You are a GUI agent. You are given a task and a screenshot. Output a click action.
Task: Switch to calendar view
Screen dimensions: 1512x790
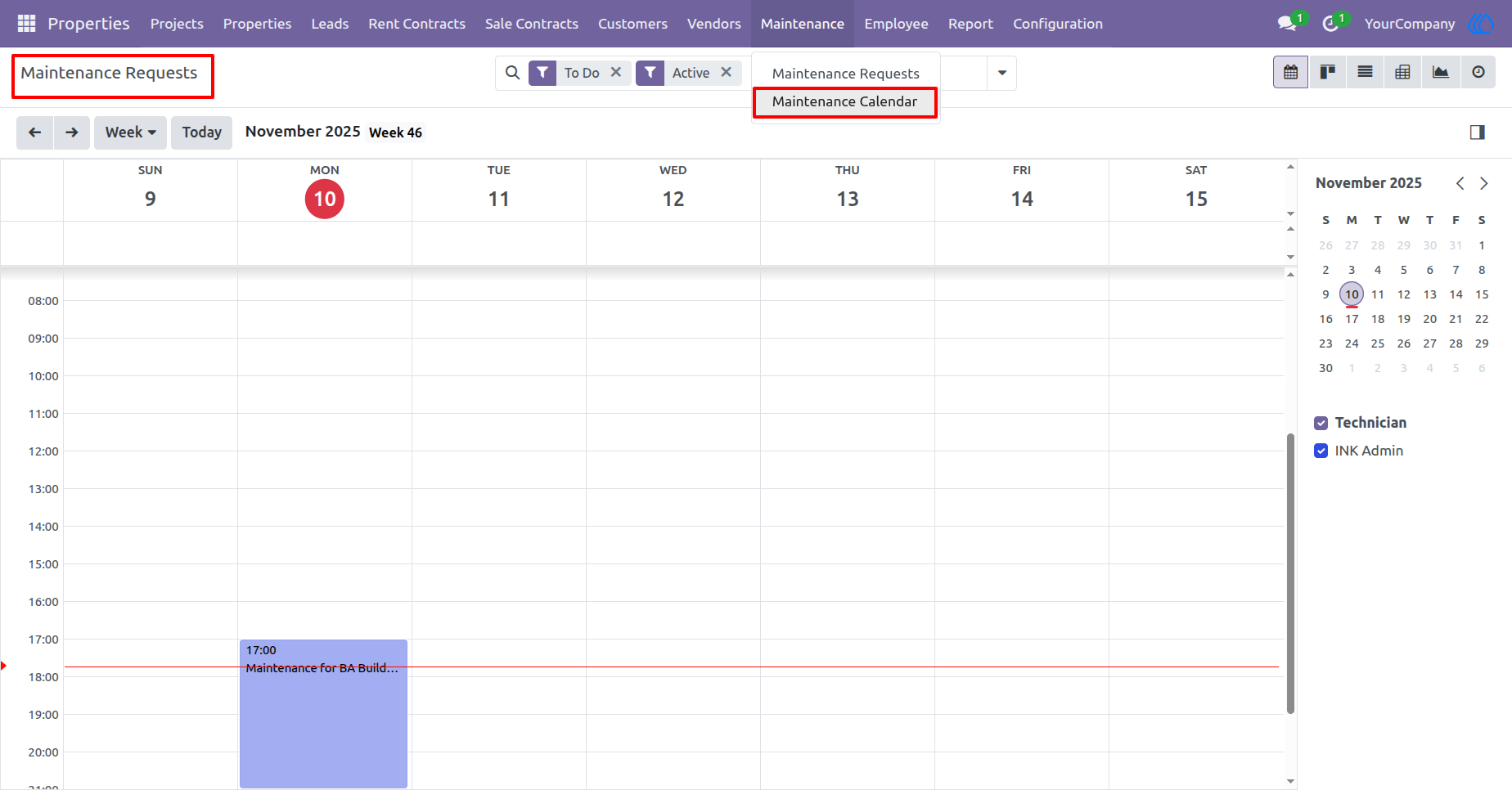[x=1290, y=72]
